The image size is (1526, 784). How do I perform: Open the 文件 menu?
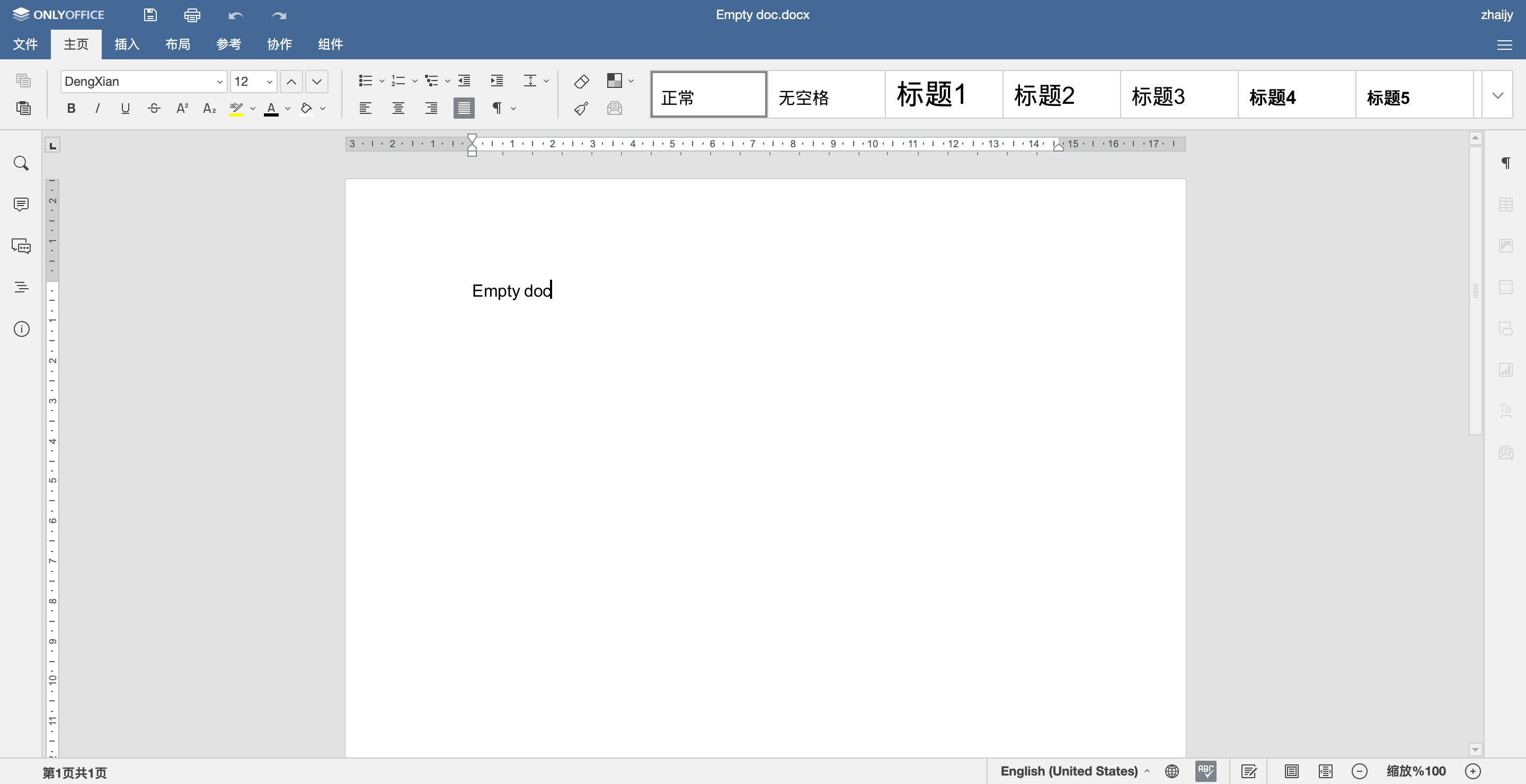point(24,44)
